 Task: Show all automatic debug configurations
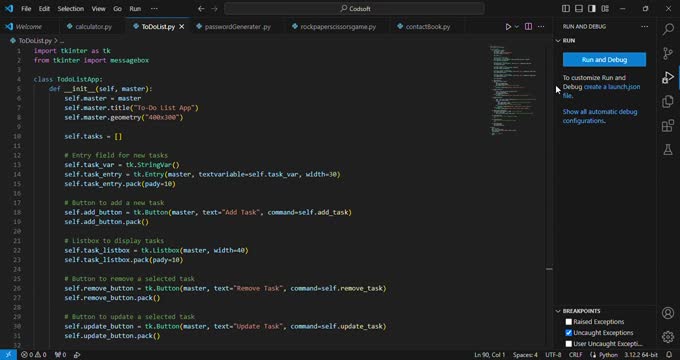(600, 116)
